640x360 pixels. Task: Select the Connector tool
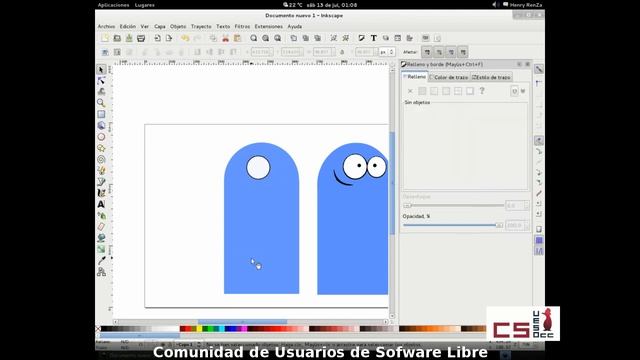101,271
